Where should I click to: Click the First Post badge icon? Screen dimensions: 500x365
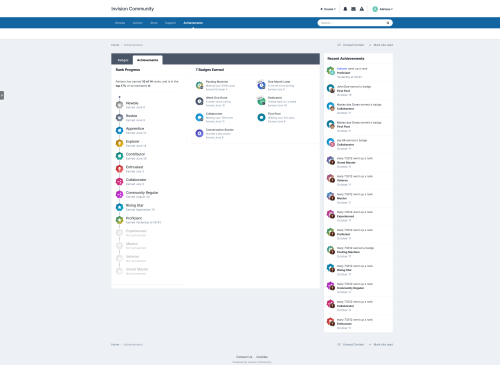261,117
